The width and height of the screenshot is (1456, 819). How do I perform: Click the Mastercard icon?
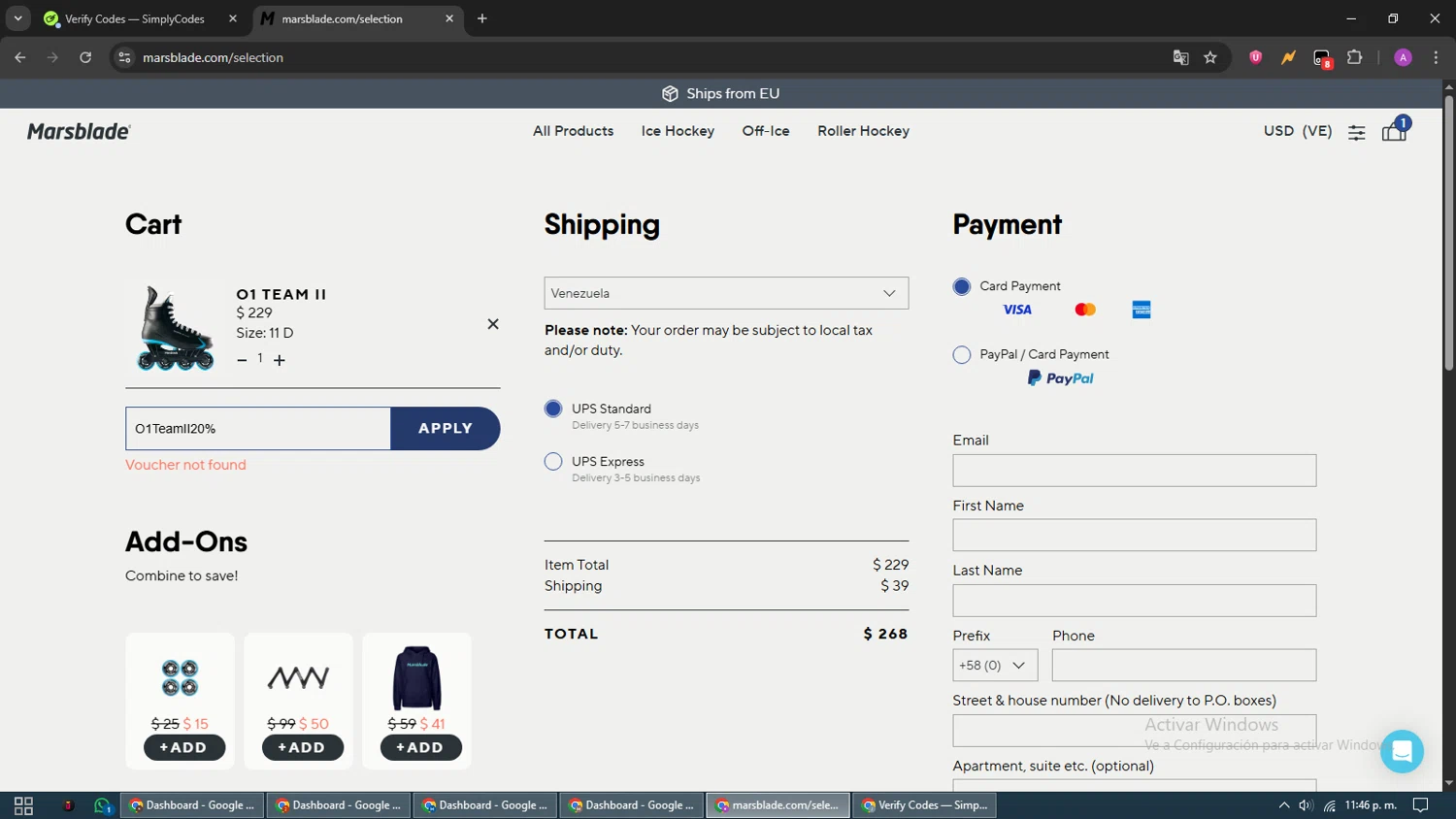1085,310
